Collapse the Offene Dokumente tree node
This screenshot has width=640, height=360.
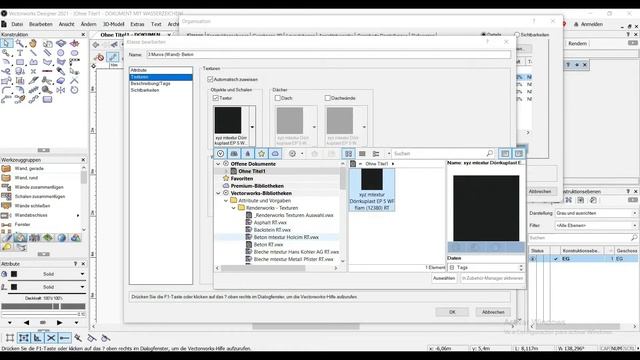218,164
